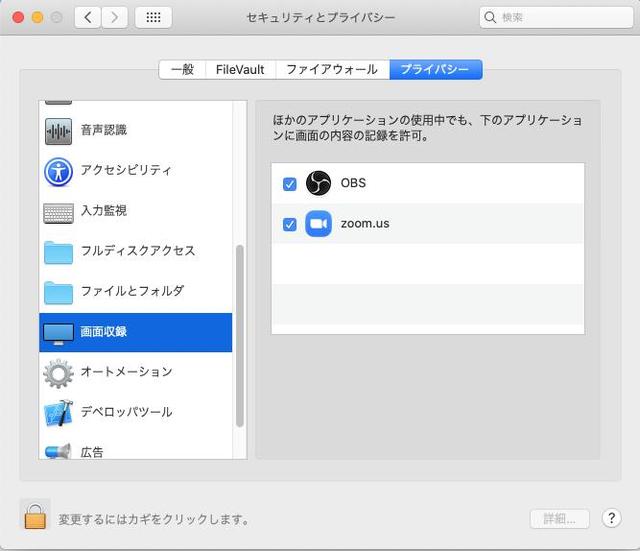
Task: Click the 入力監視 keyboard icon
Action: [59, 212]
